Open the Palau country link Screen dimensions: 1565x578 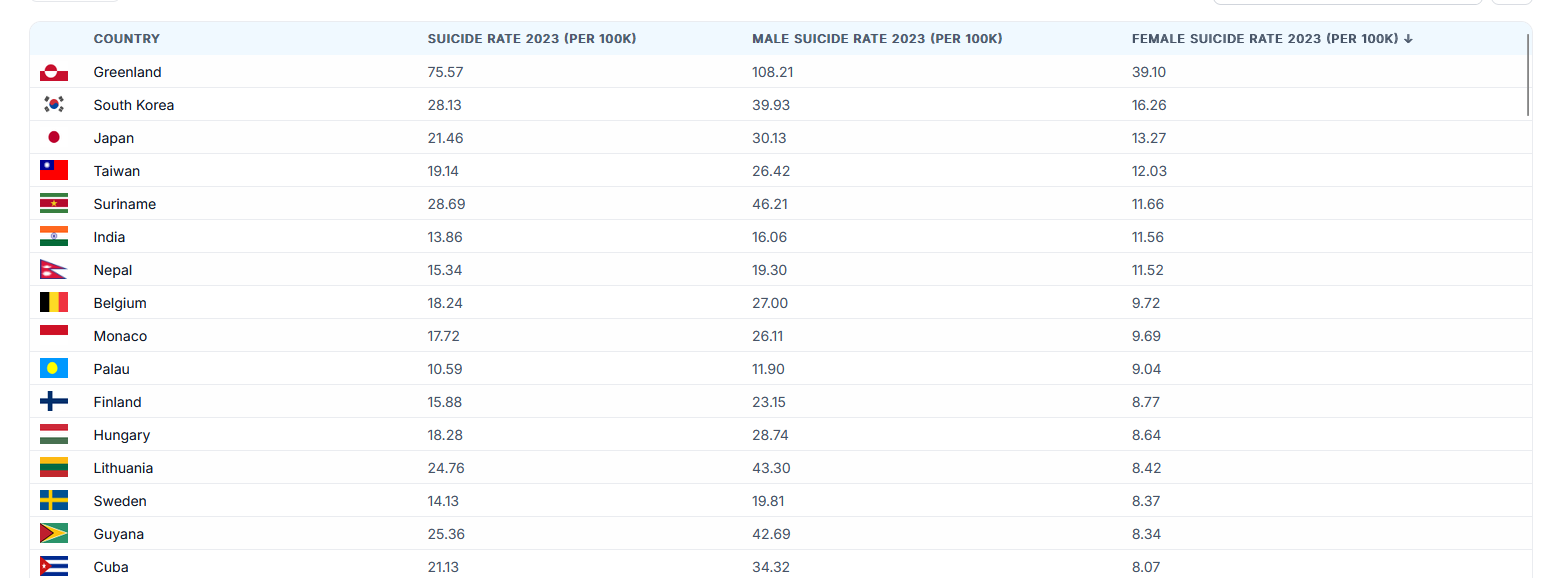[112, 369]
